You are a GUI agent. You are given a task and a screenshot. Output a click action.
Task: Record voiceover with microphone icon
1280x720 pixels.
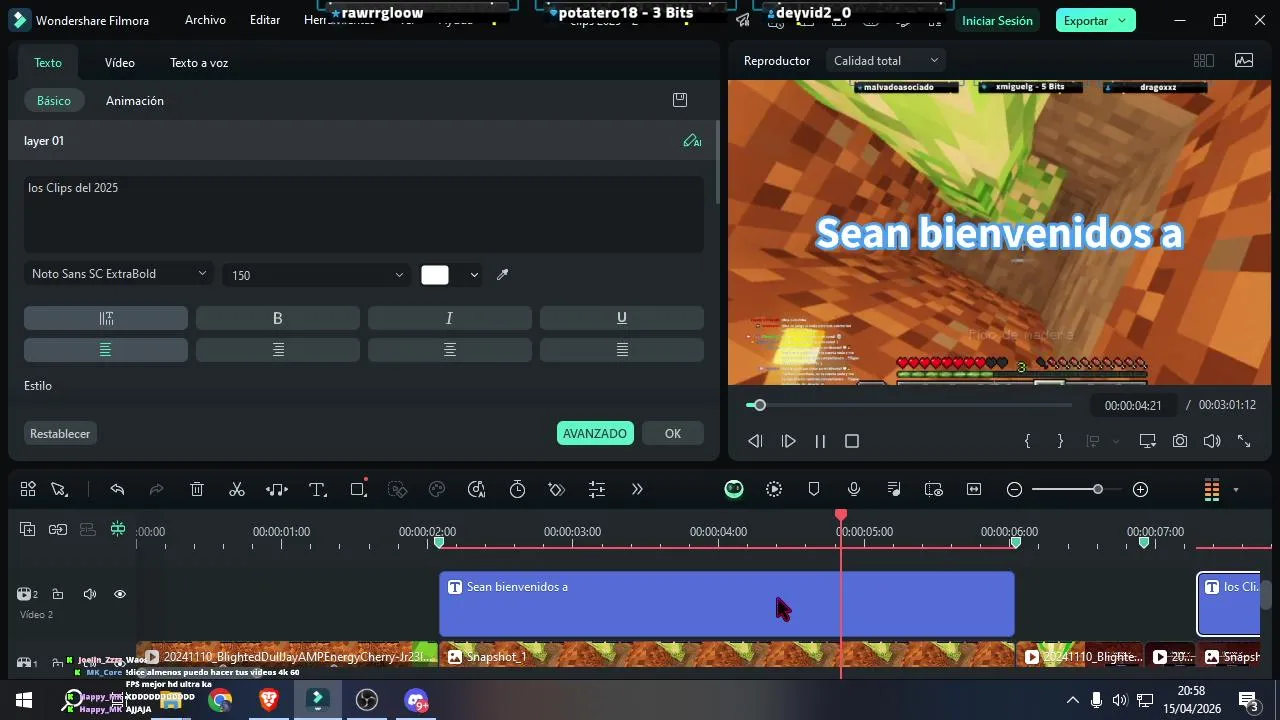tap(854, 489)
